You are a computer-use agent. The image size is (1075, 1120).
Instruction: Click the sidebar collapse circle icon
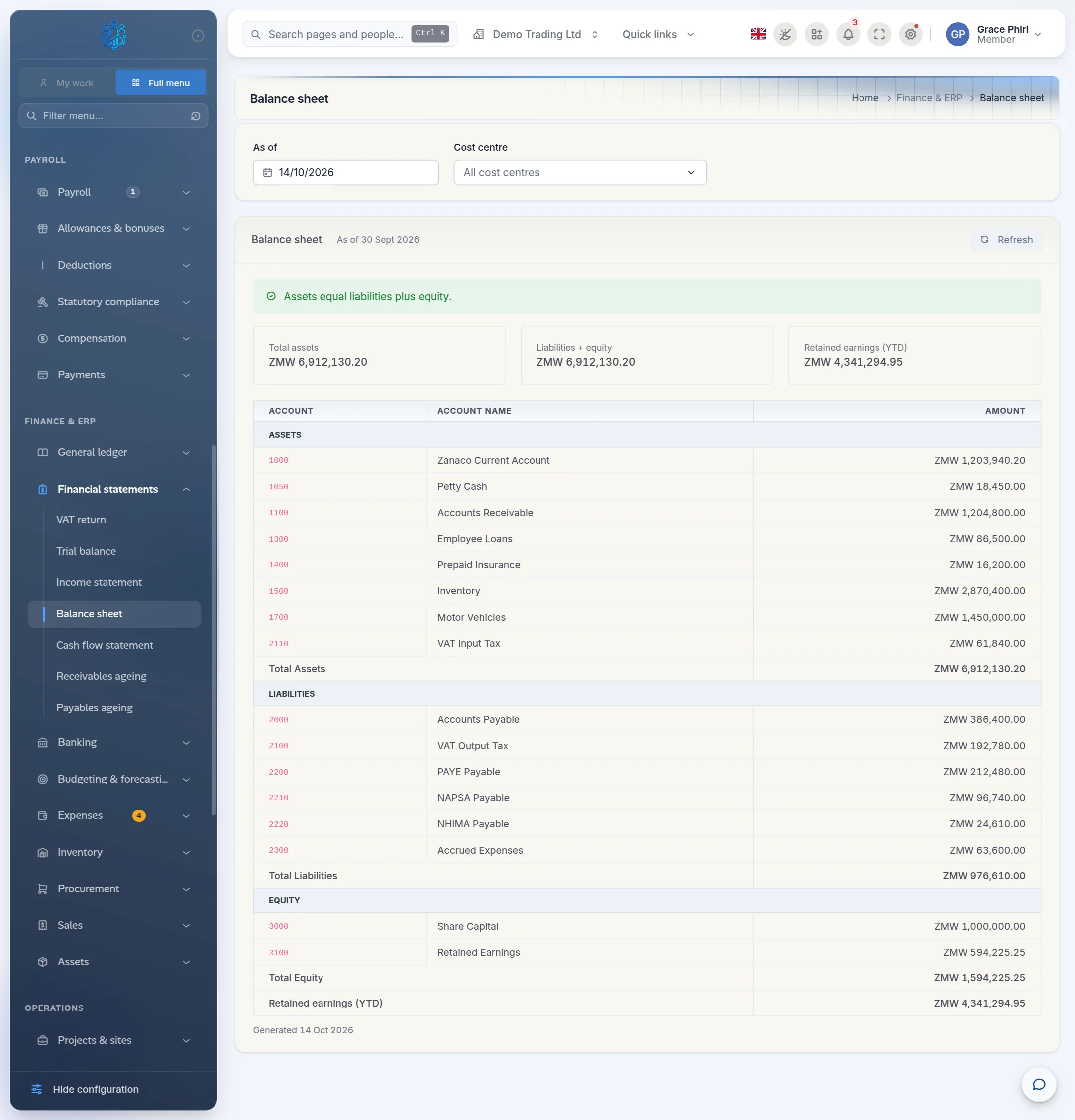point(198,36)
